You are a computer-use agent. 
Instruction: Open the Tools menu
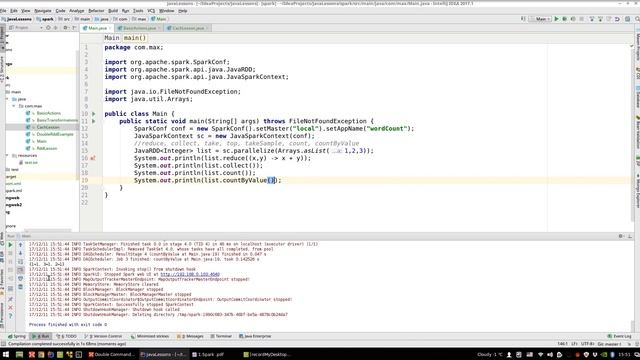pos(138,11)
